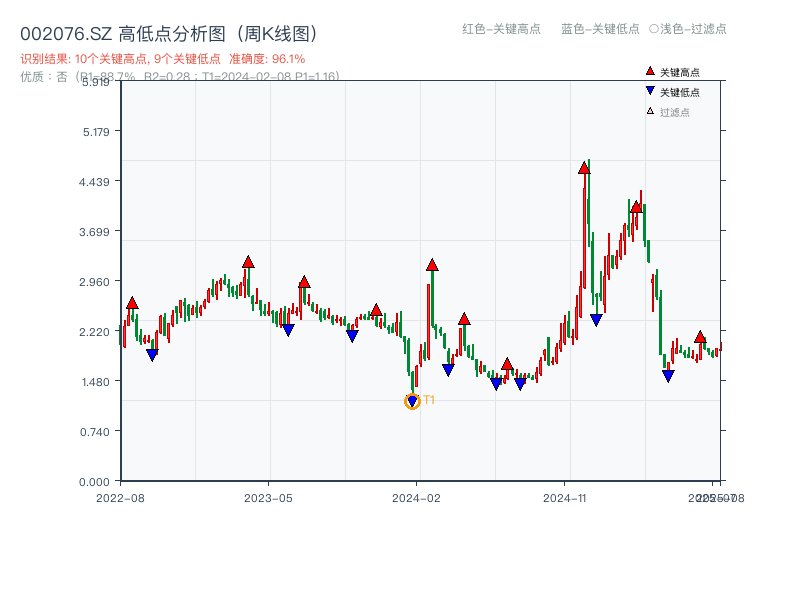The image size is (800, 600).
Task: Click the rightmost blue key-low triangle
Action: click(668, 375)
